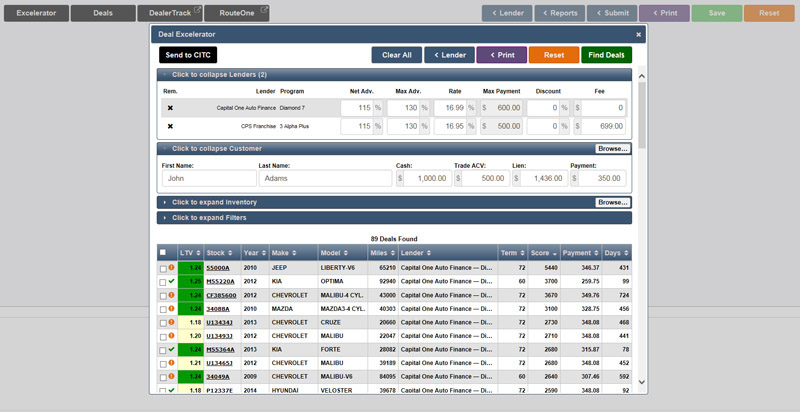800x412 pixels.
Task: Expand the Filters section
Action: pyautogui.click(x=208, y=217)
